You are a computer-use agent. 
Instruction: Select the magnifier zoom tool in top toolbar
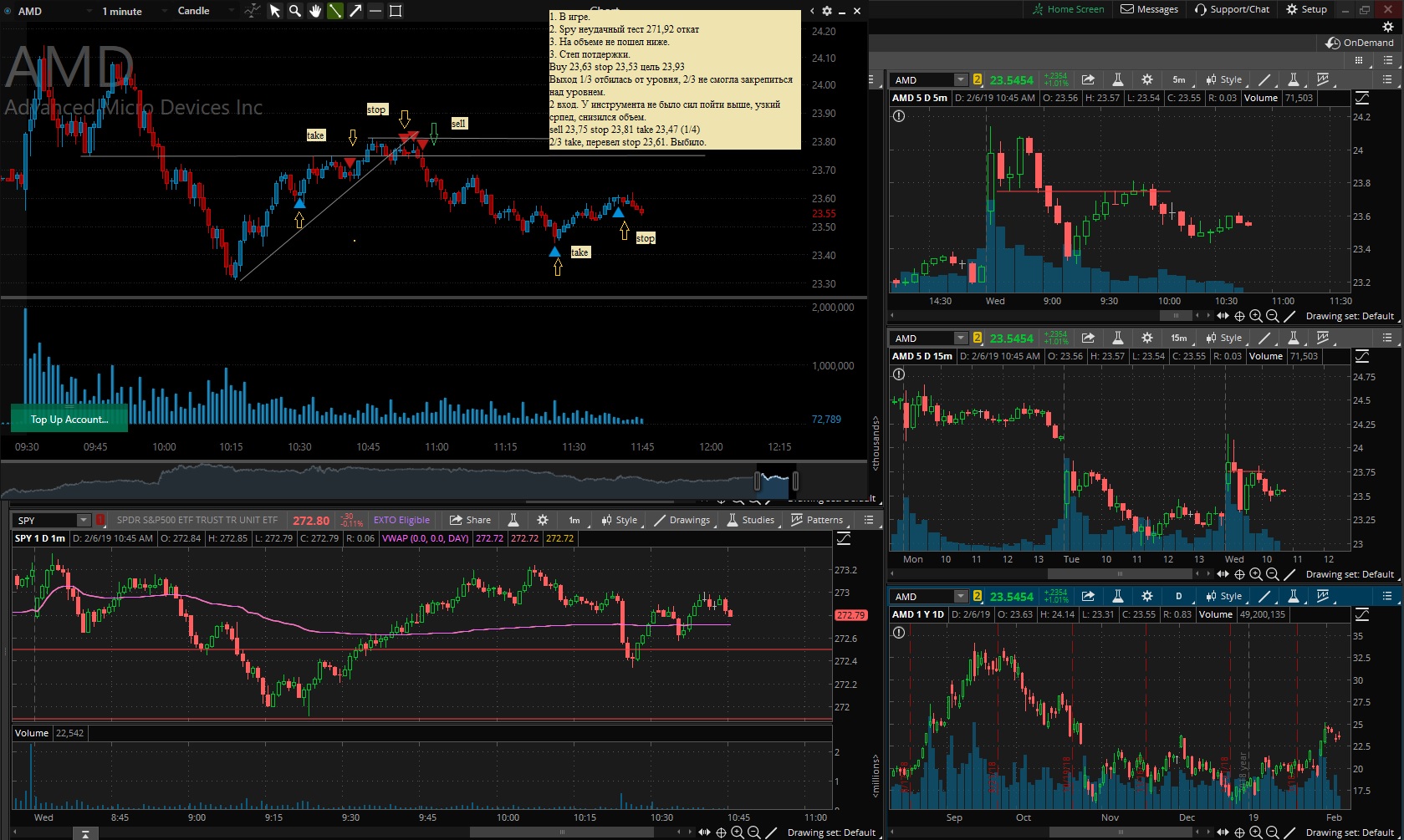coord(294,11)
